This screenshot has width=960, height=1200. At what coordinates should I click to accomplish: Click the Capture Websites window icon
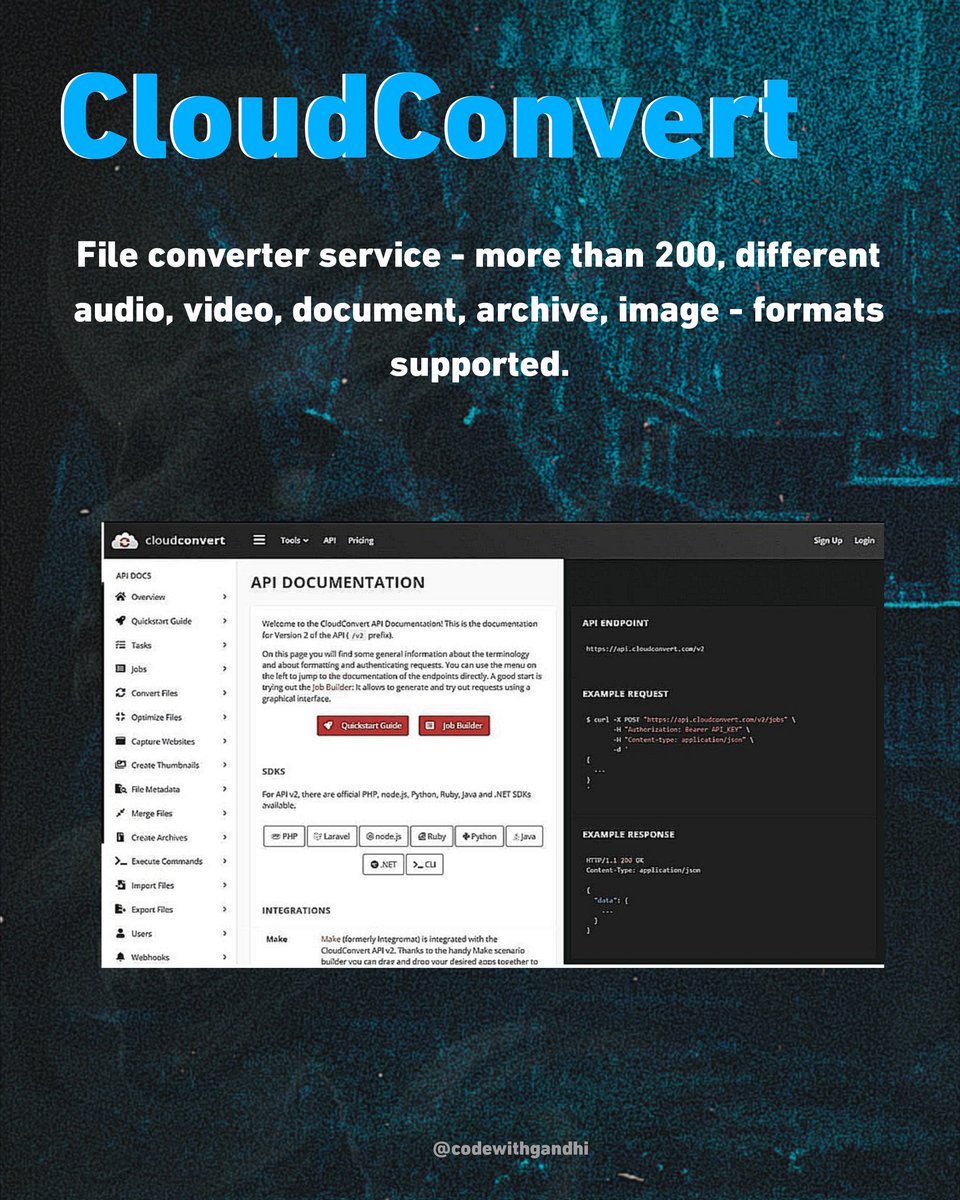(x=120, y=741)
